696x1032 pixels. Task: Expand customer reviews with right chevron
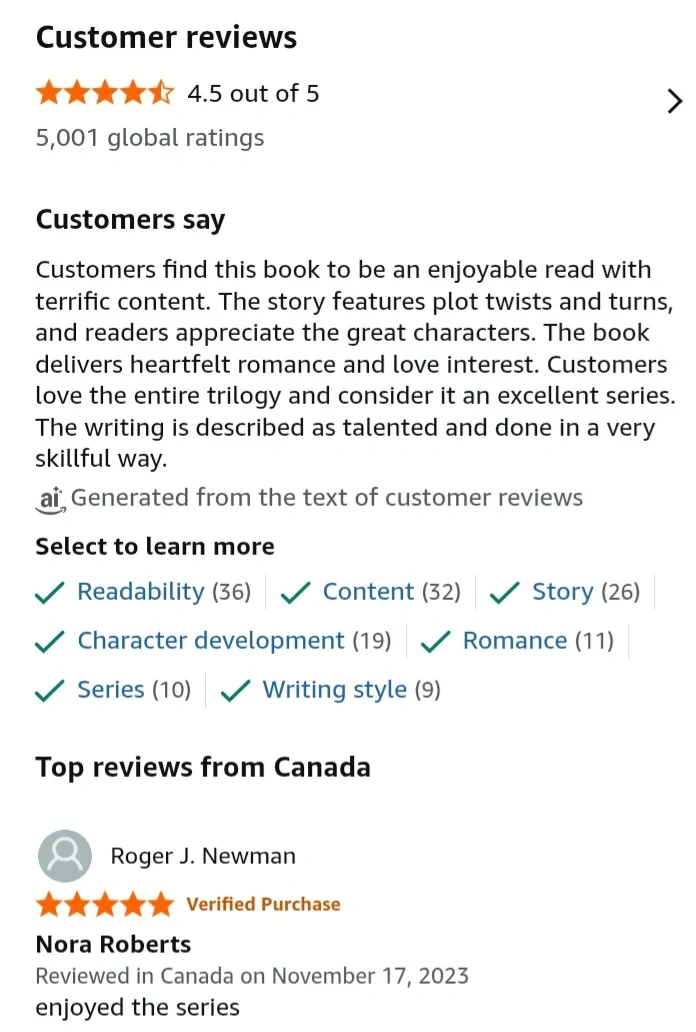(x=675, y=101)
